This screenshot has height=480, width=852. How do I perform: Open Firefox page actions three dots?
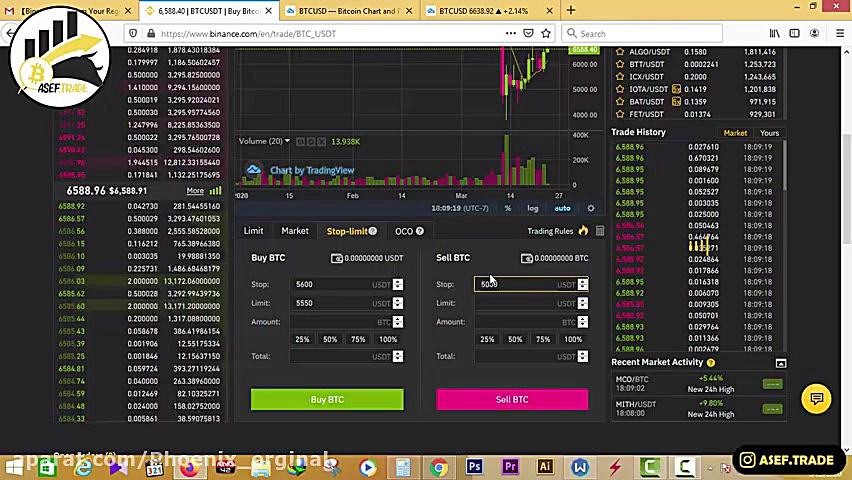pos(511,33)
